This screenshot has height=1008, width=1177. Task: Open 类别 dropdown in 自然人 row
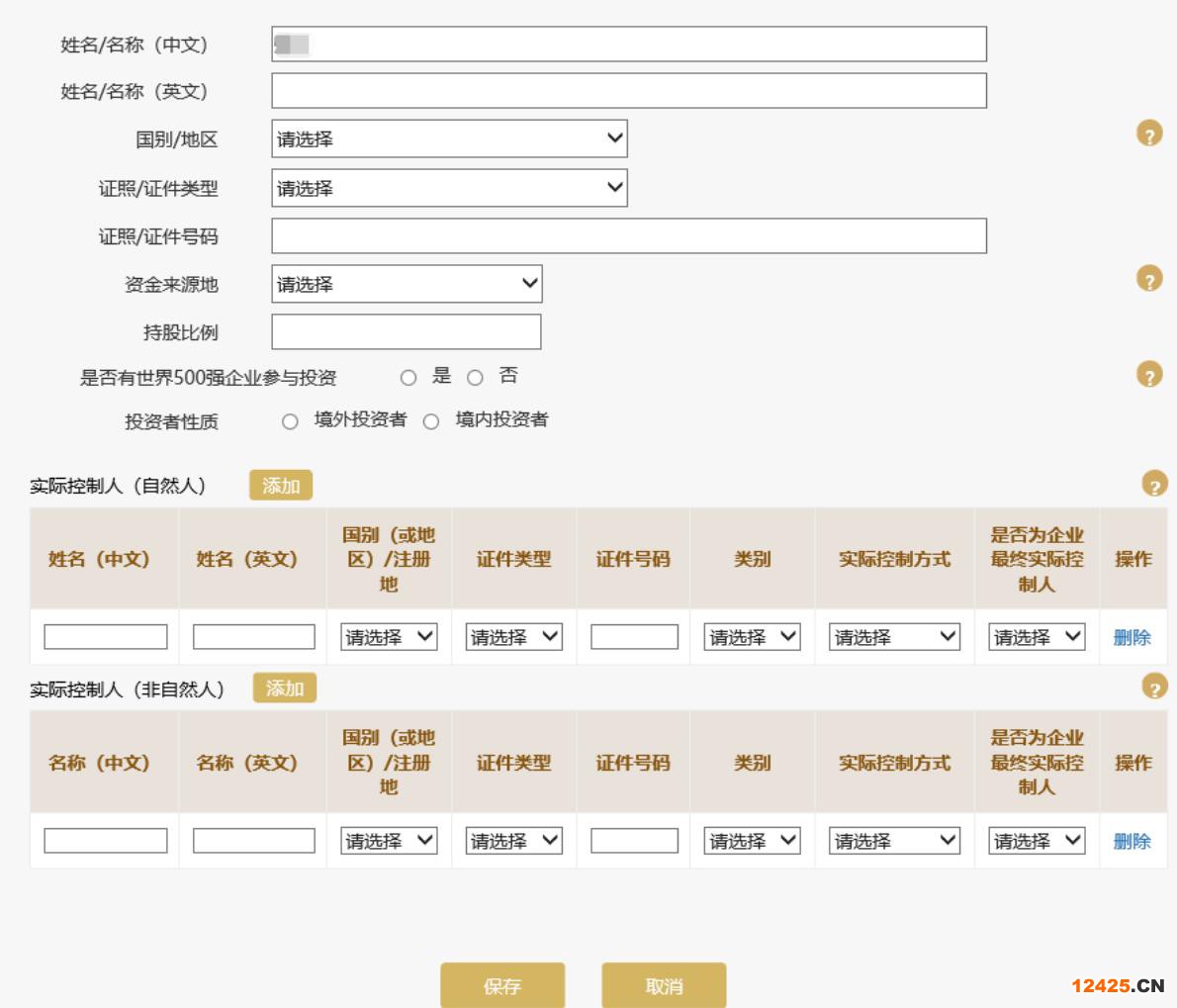tap(752, 637)
